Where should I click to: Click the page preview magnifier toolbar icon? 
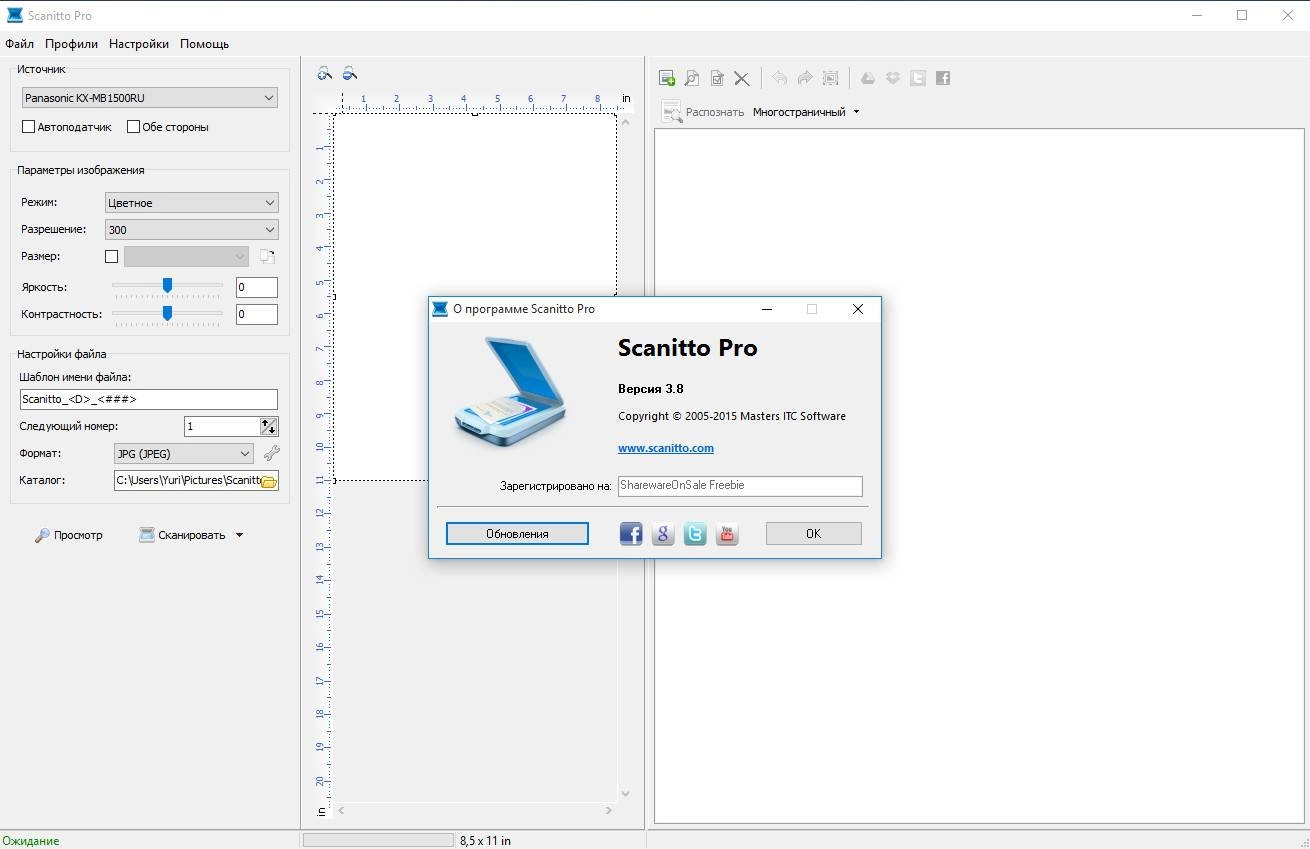(x=692, y=78)
